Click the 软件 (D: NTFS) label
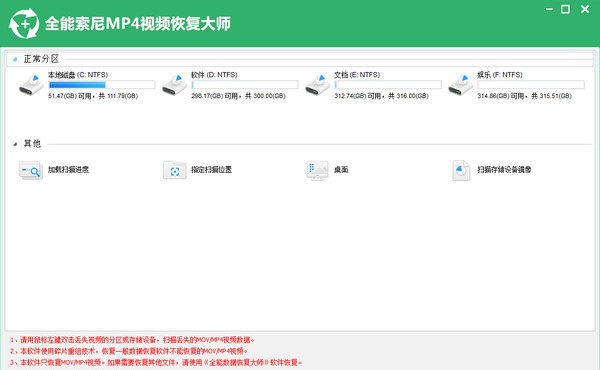 coord(214,75)
